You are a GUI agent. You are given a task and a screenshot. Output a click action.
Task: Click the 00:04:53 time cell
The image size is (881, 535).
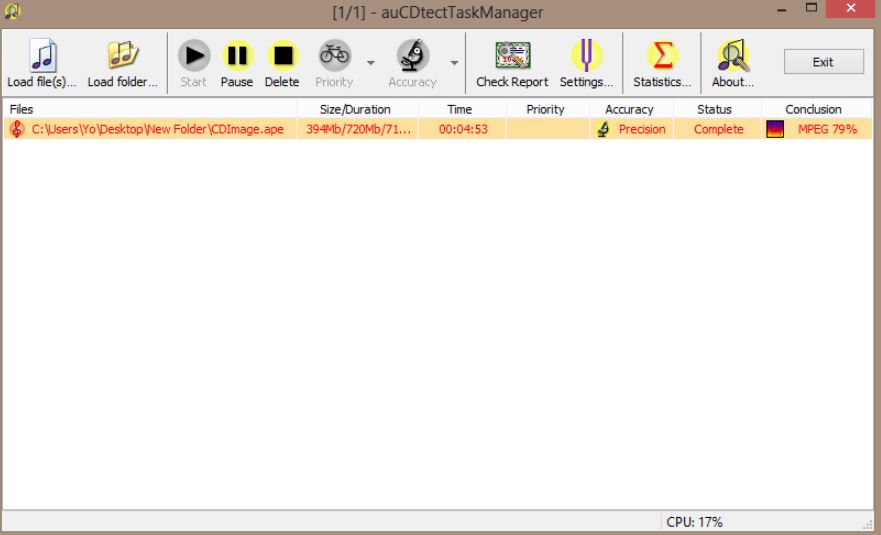[463, 129]
